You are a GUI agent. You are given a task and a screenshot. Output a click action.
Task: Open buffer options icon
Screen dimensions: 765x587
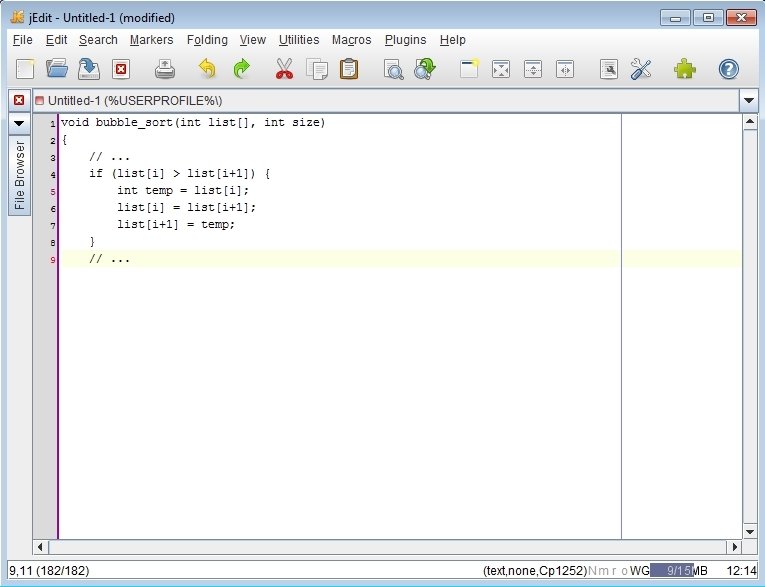608,69
